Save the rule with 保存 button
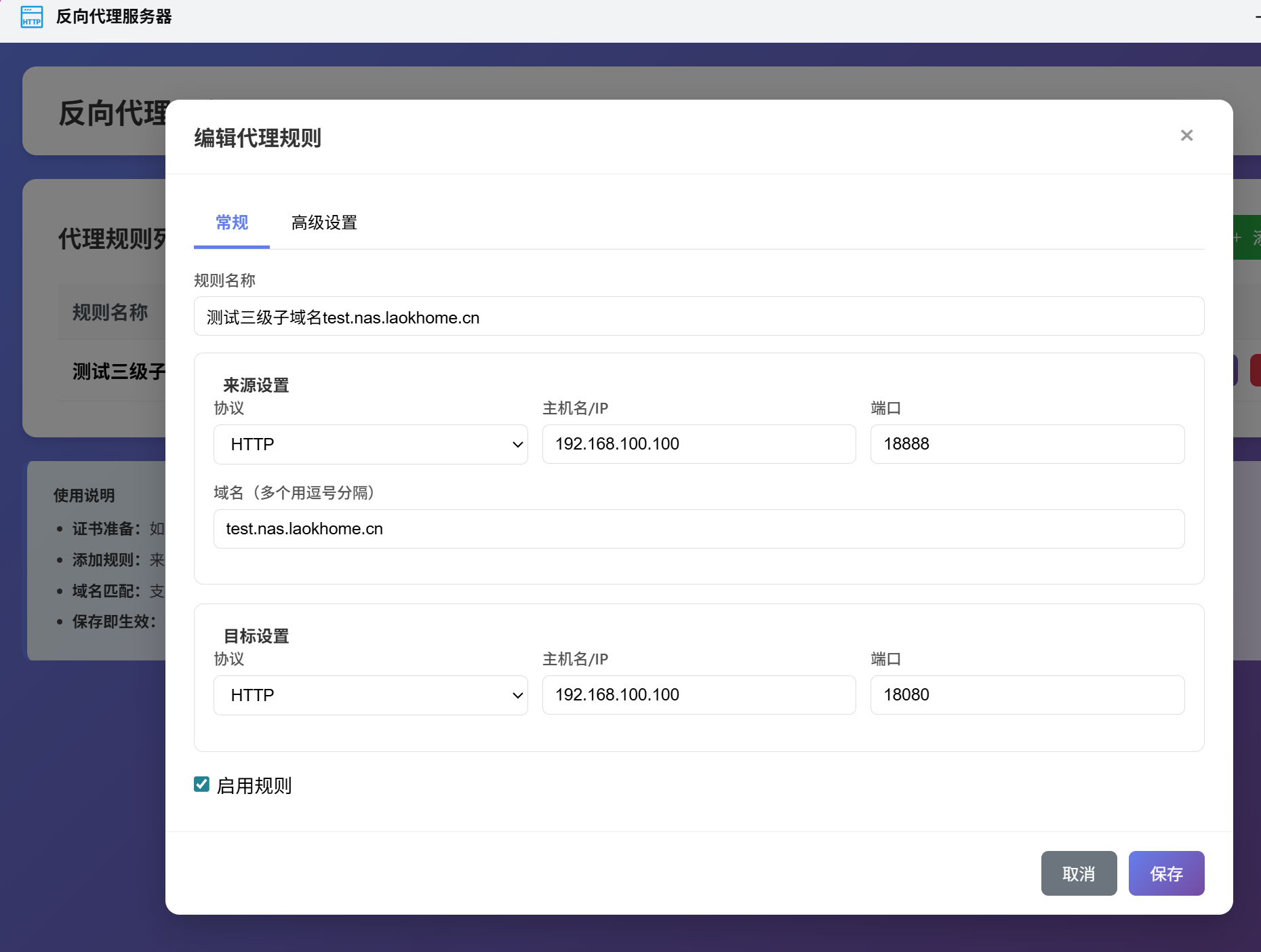Image resolution: width=1261 pixels, height=952 pixels. pos(1166,873)
